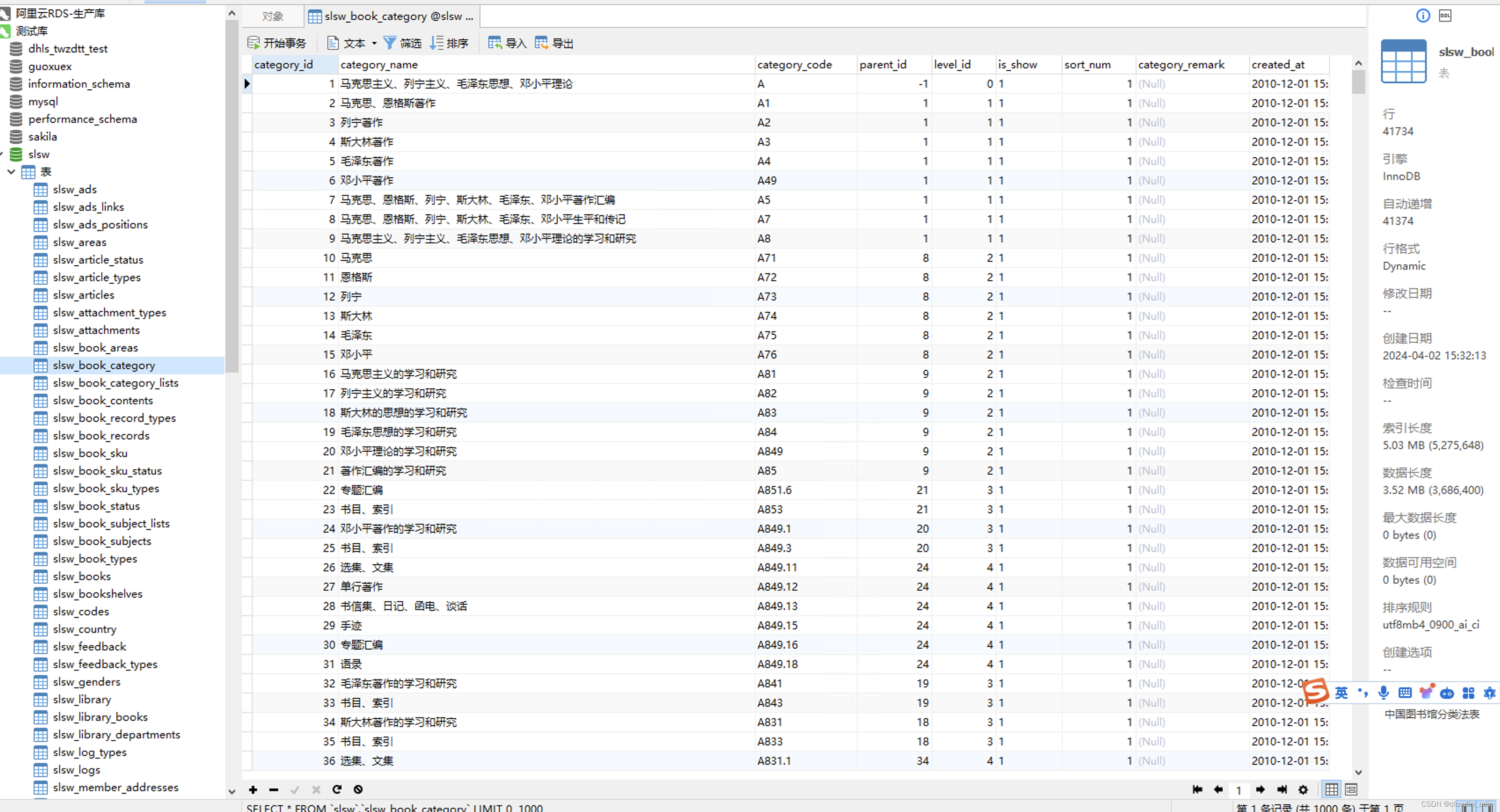Show the DDL panel icon
This screenshot has width=1500, height=812.
pyautogui.click(x=1445, y=16)
